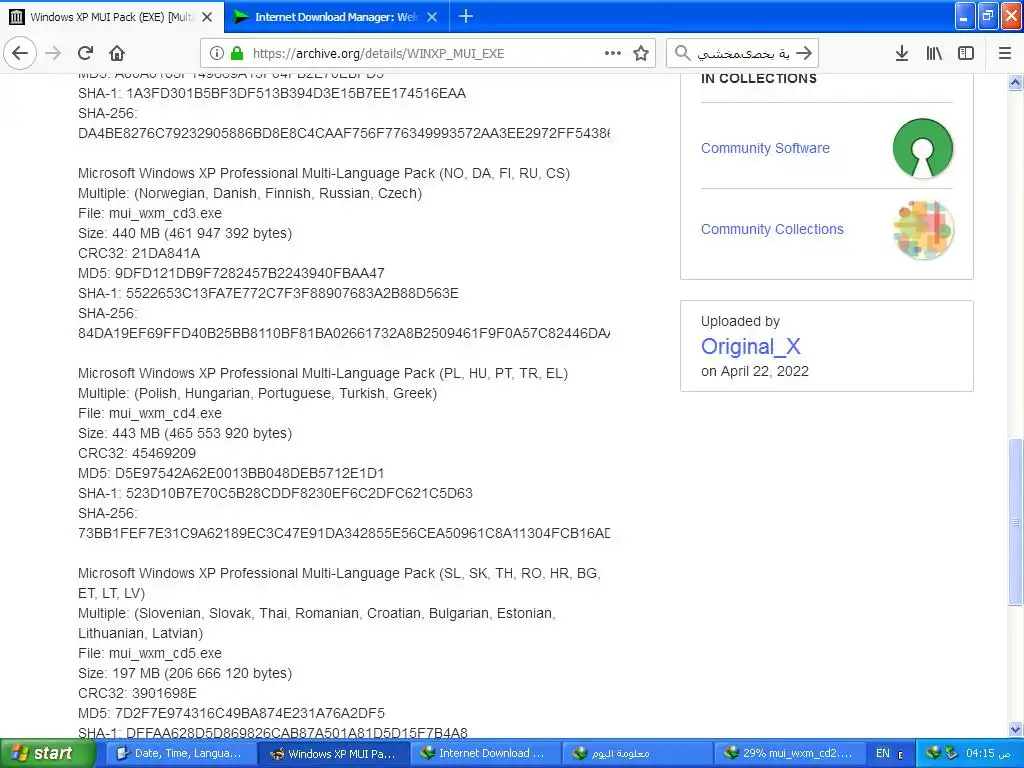Screen dimensions: 1024x768
Task: Open the Downloads panel
Action: [902, 54]
